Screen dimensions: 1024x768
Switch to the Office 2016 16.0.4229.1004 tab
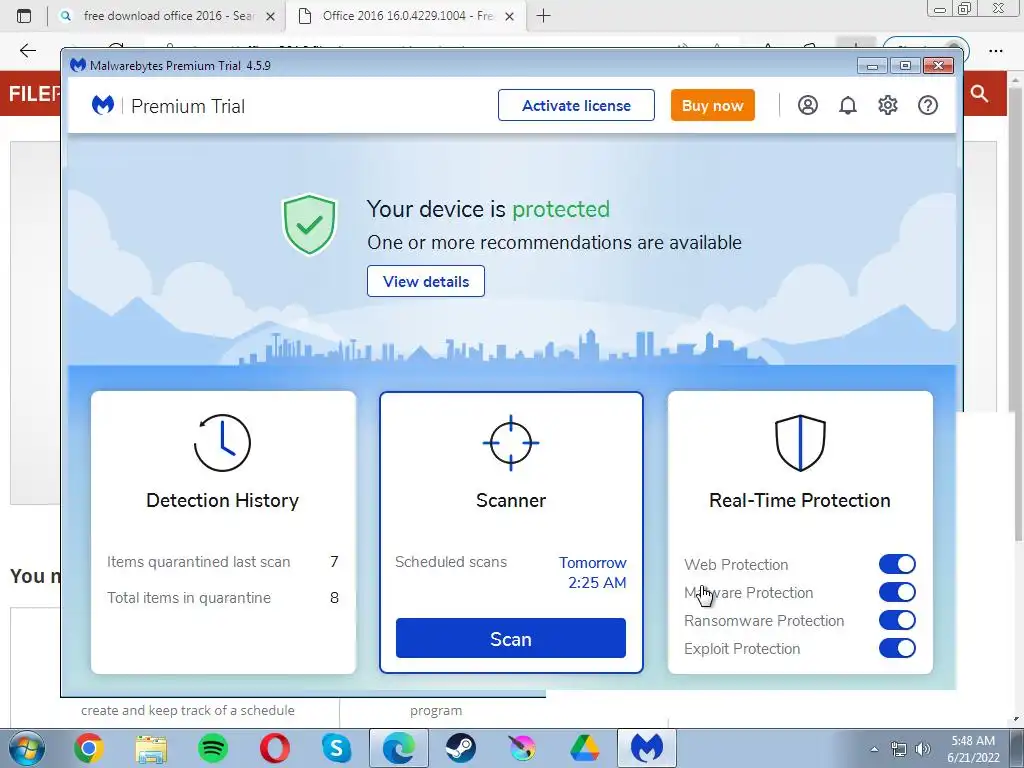click(x=405, y=16)
